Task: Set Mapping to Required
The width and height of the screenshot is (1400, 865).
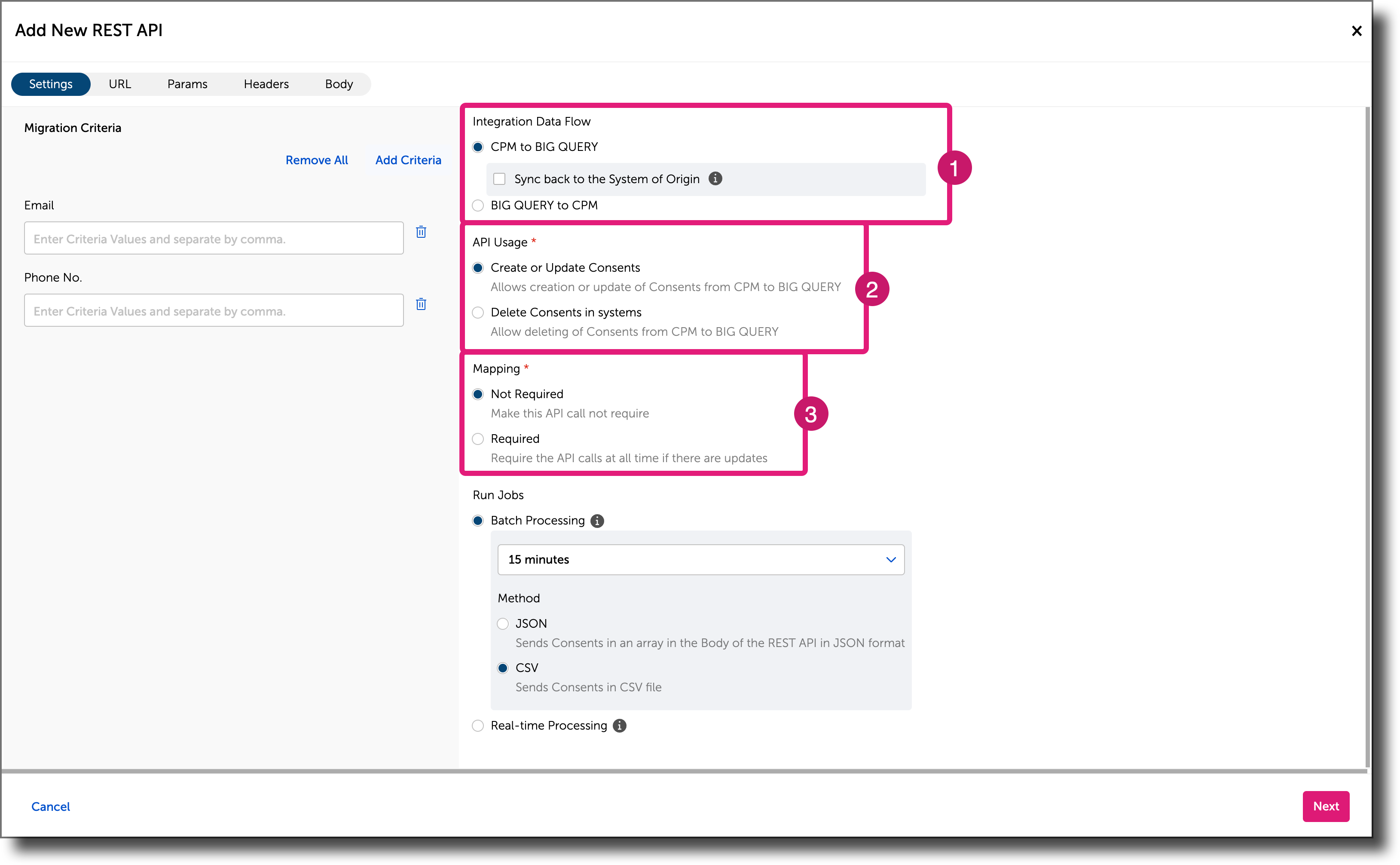Action: 478,439
